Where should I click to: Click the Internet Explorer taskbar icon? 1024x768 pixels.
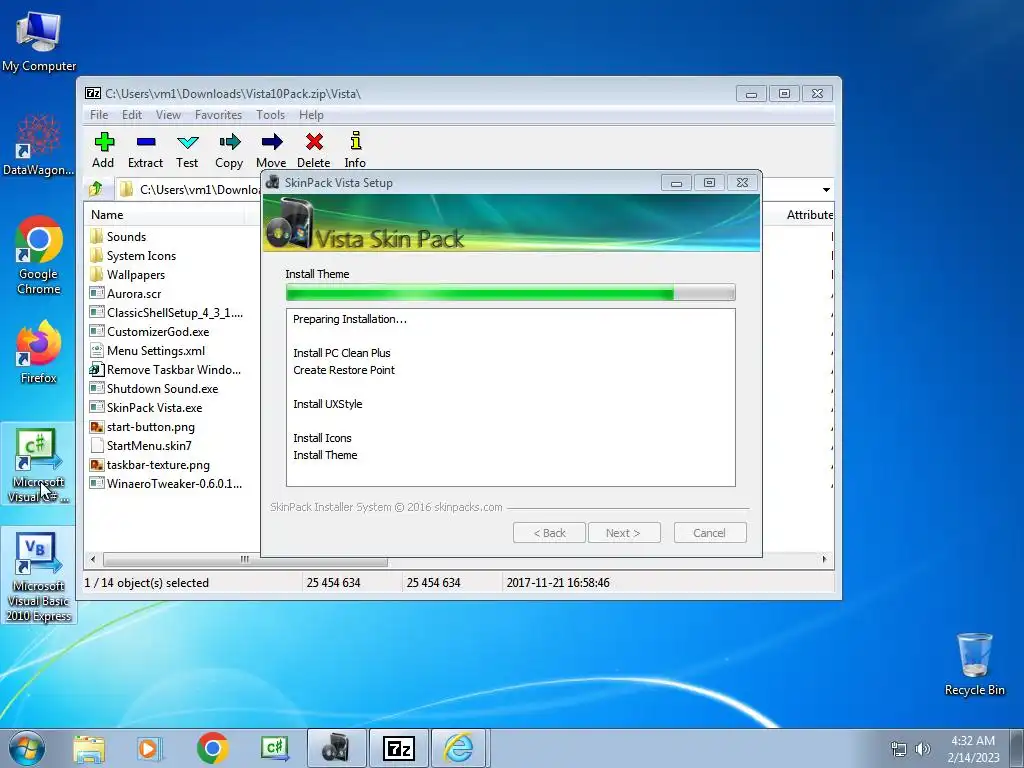click(459, 748)
